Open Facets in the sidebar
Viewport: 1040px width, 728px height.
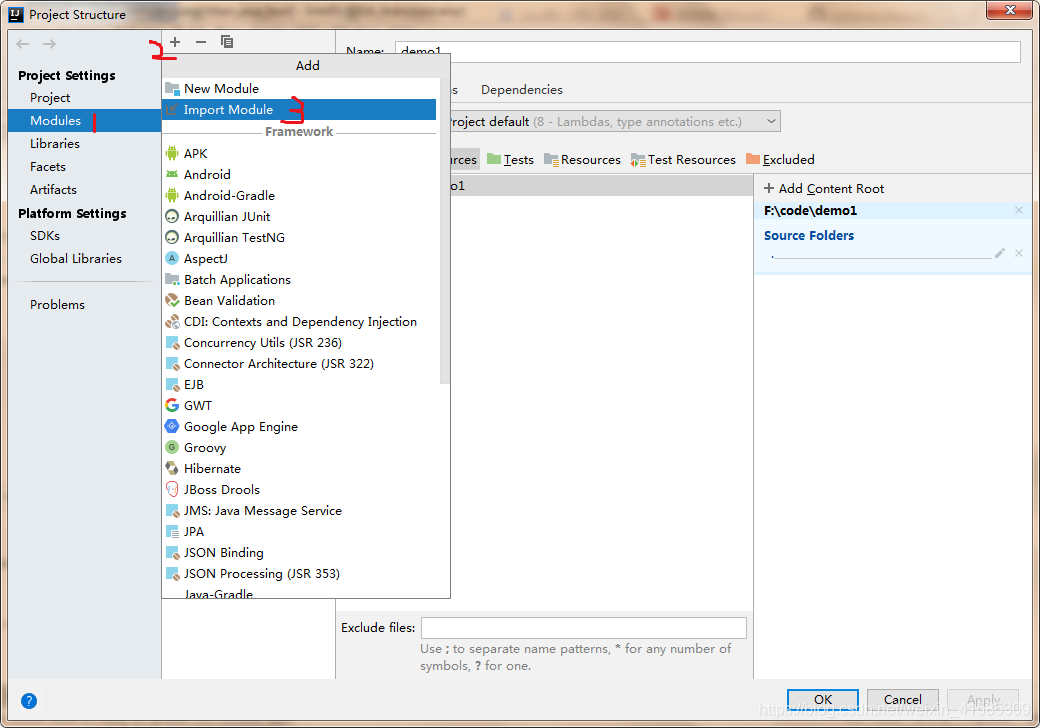click(x=48, y=166)
